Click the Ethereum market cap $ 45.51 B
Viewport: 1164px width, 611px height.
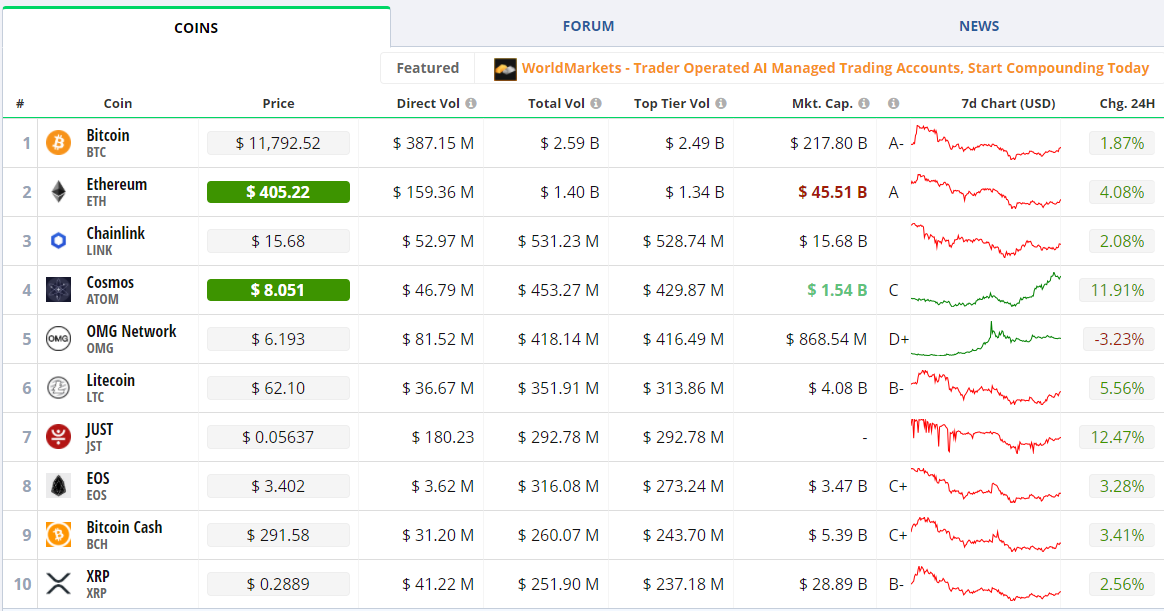pyautogui.click(x=832, y=192)
